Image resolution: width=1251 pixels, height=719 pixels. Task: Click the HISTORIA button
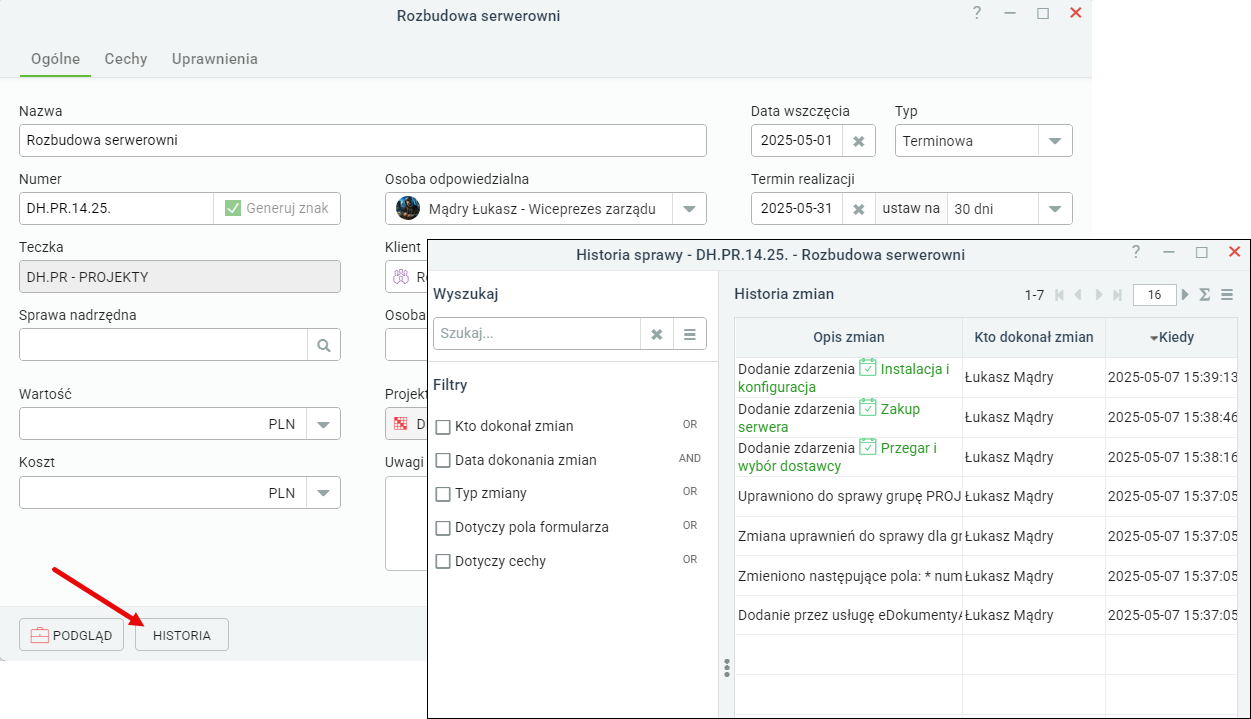(x=182, y=635)
